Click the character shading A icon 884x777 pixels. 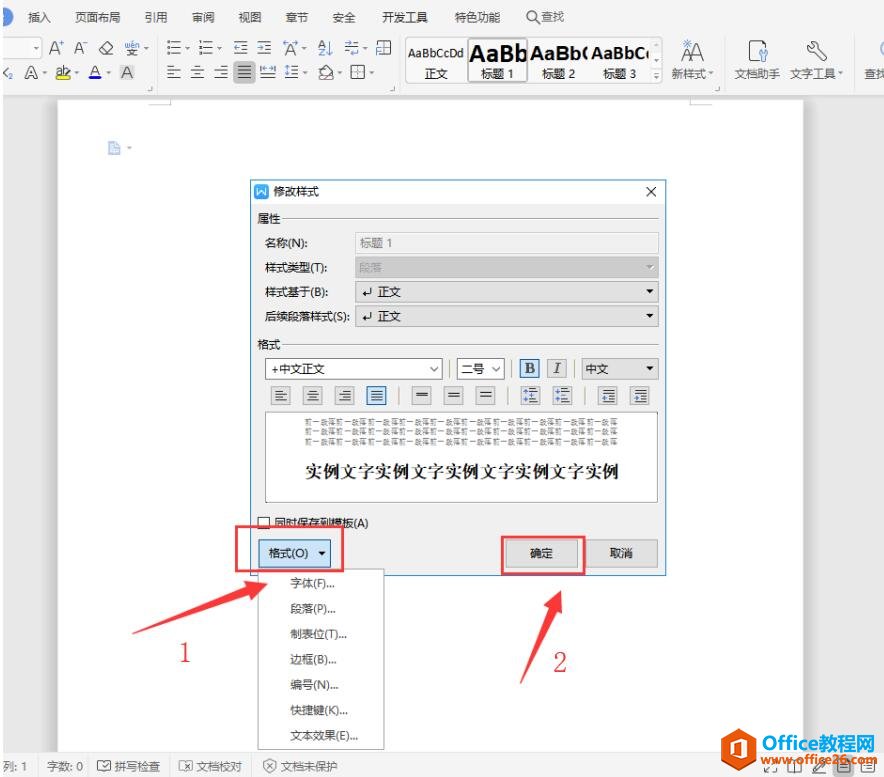click(127, 72)
